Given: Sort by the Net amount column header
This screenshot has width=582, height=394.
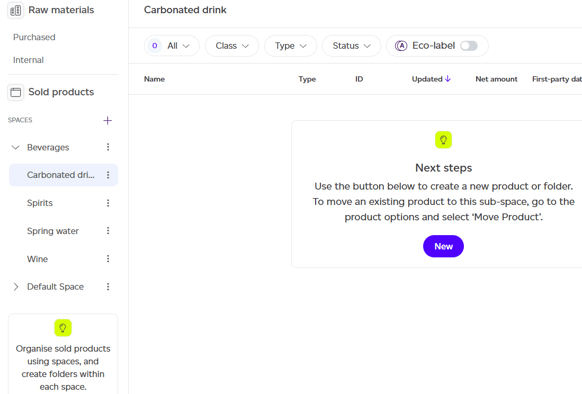Looking at the screenshot, I should pyautogui.click(x=496, y=79).
